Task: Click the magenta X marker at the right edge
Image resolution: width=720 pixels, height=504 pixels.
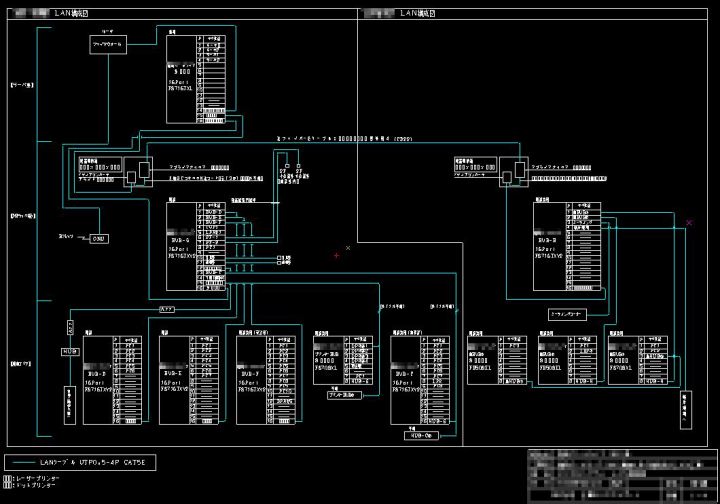Action: click(689, 223)
